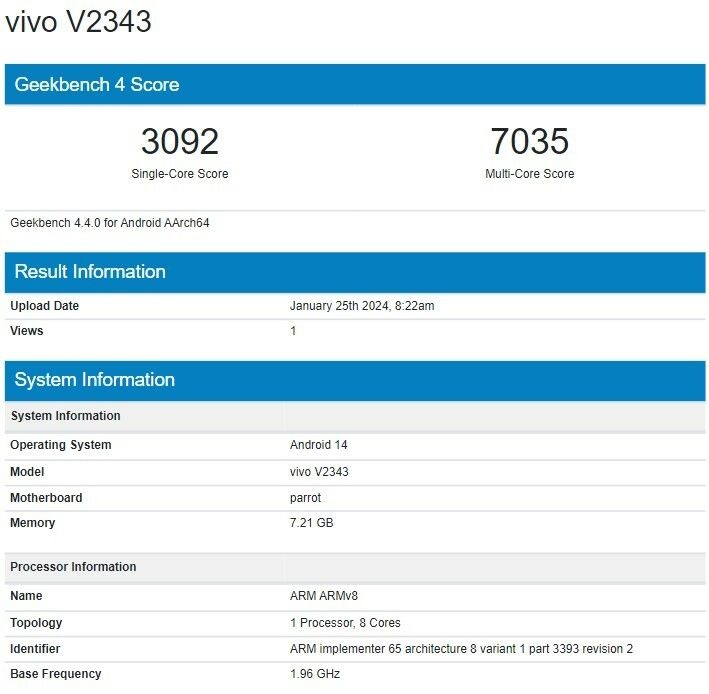Click the multi-core score value 7035
Screen dimensions: 709x694
coord(529,142)
